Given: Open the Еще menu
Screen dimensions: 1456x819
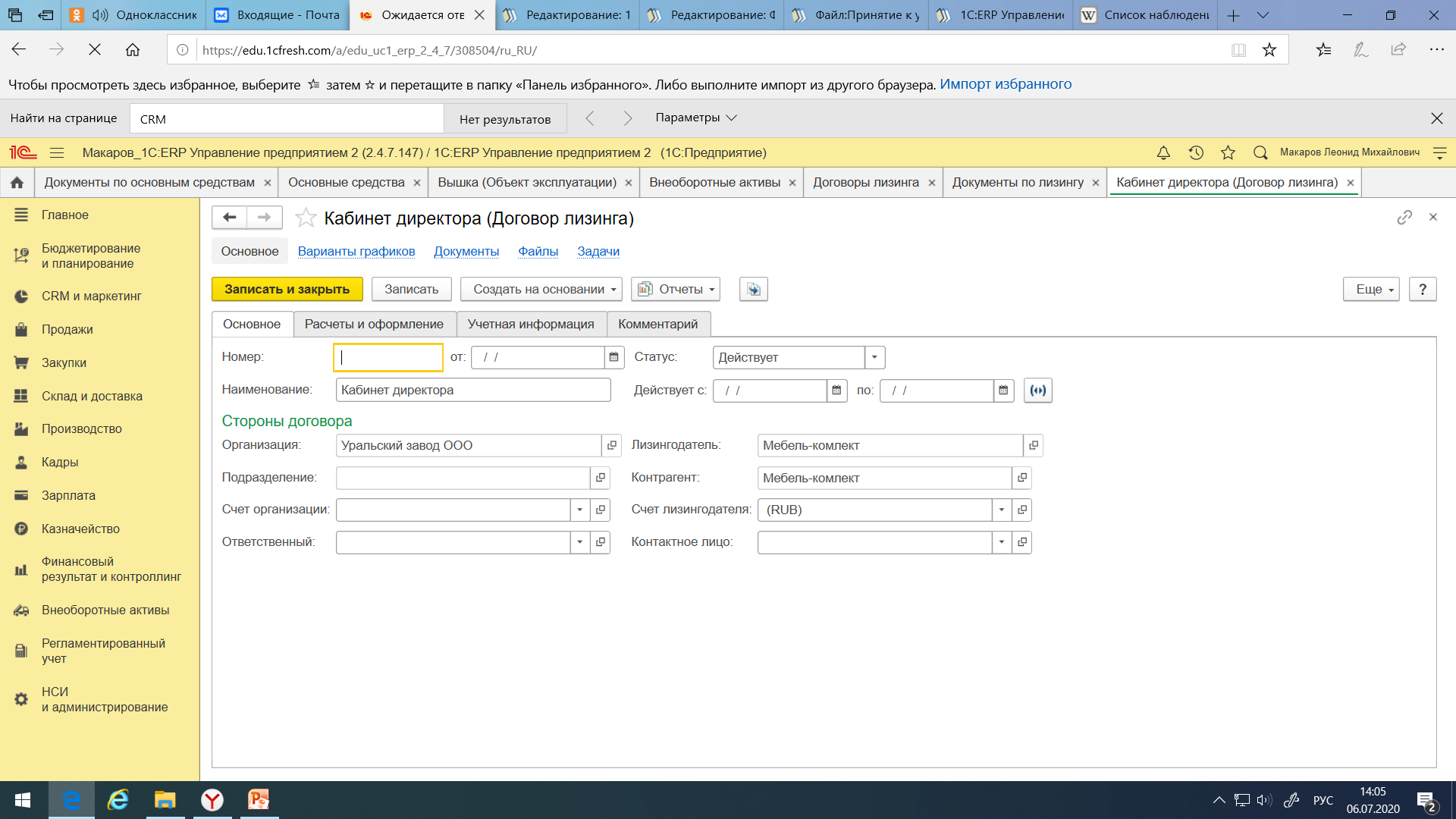Looking at the screenshot, I should coord(1371,289).
